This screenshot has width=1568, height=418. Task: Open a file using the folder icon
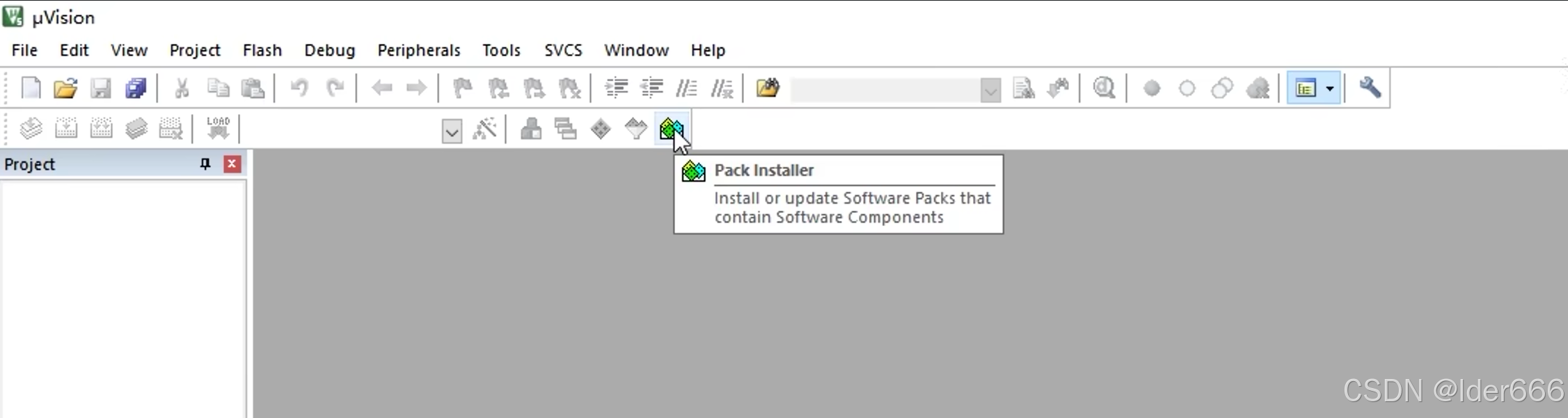(x=65, y=88)
